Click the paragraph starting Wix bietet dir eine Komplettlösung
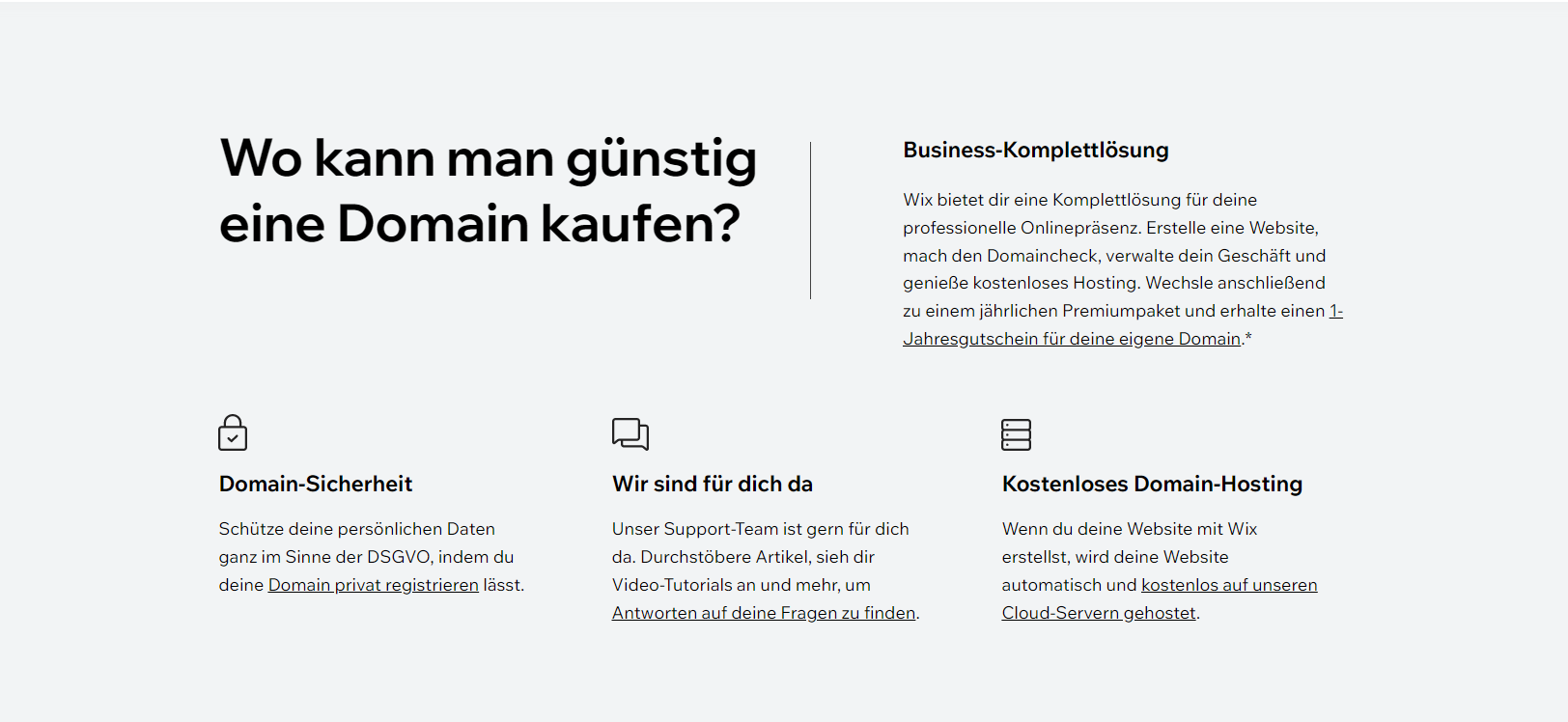1568x722 pixels. click(1123, 269)
